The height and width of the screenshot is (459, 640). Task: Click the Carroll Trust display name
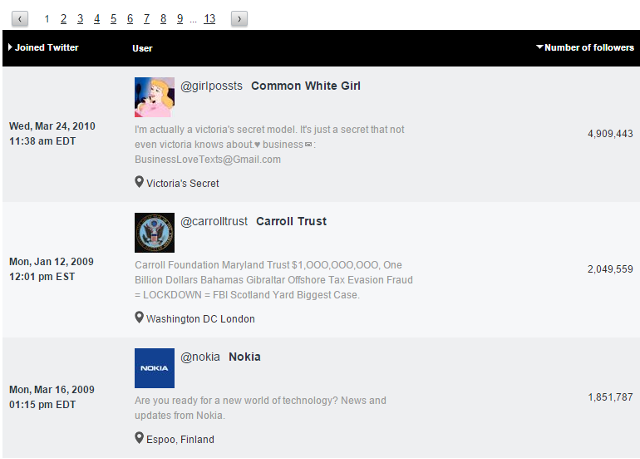coord(291,222)
